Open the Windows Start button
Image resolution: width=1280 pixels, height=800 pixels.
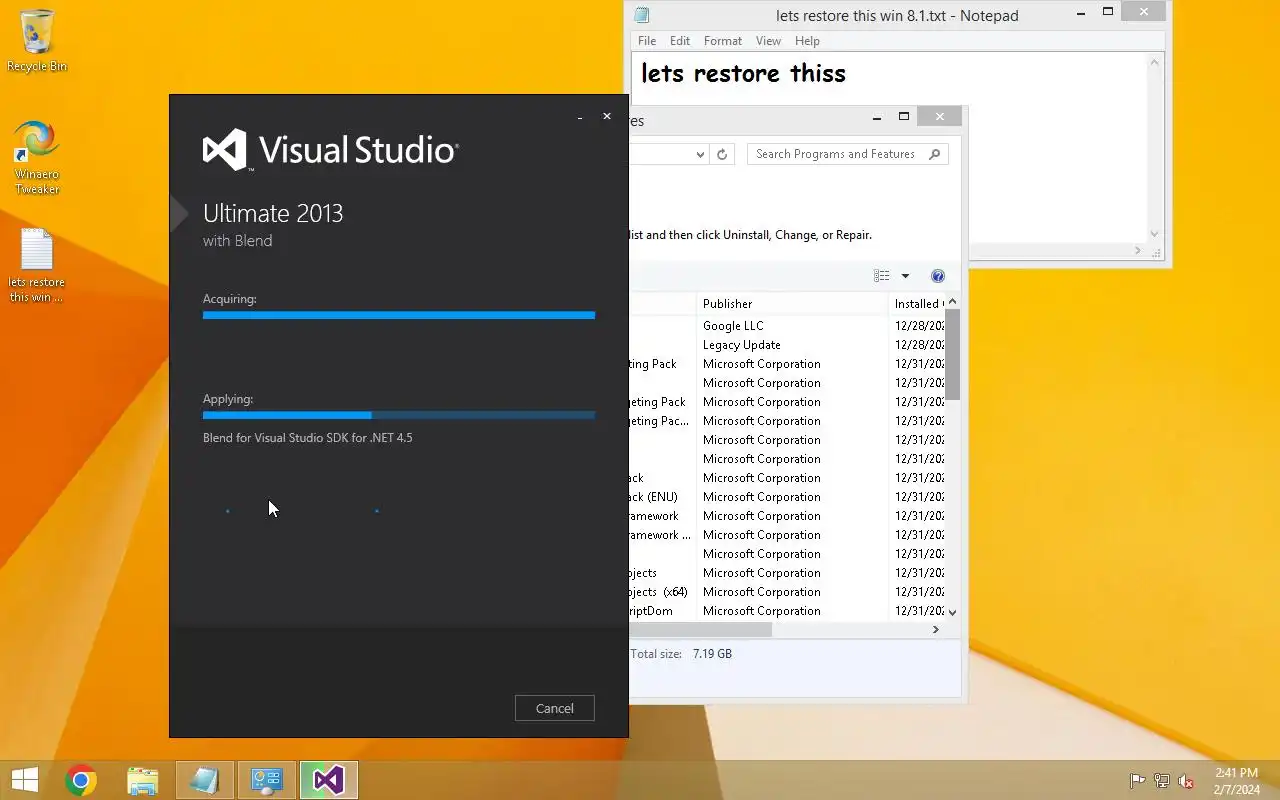(x=24, y=780)
